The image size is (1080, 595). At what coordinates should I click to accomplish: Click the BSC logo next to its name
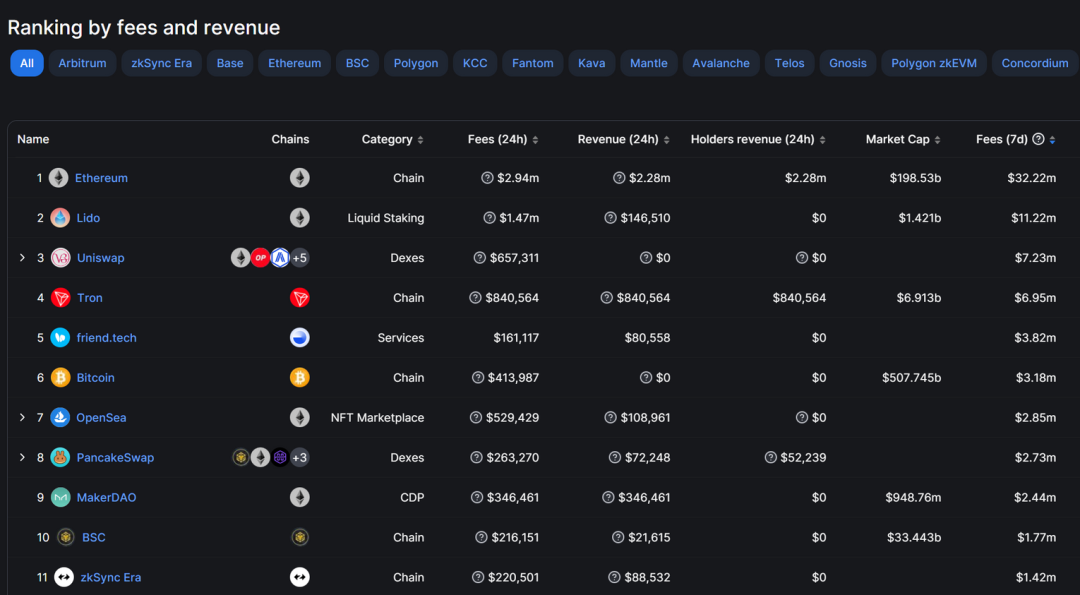(66, 537)
